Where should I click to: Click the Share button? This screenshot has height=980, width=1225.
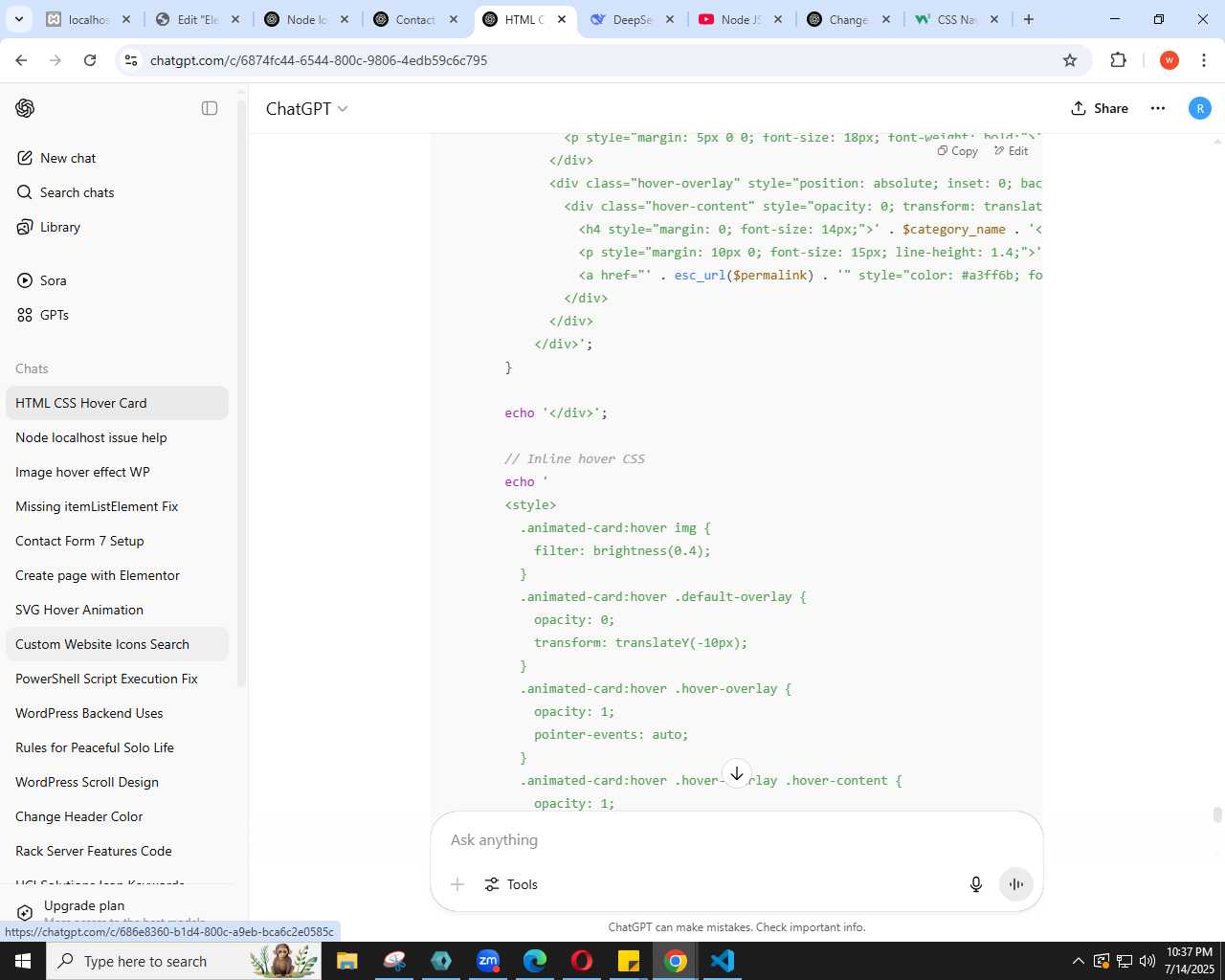[x=1100, y=108]
